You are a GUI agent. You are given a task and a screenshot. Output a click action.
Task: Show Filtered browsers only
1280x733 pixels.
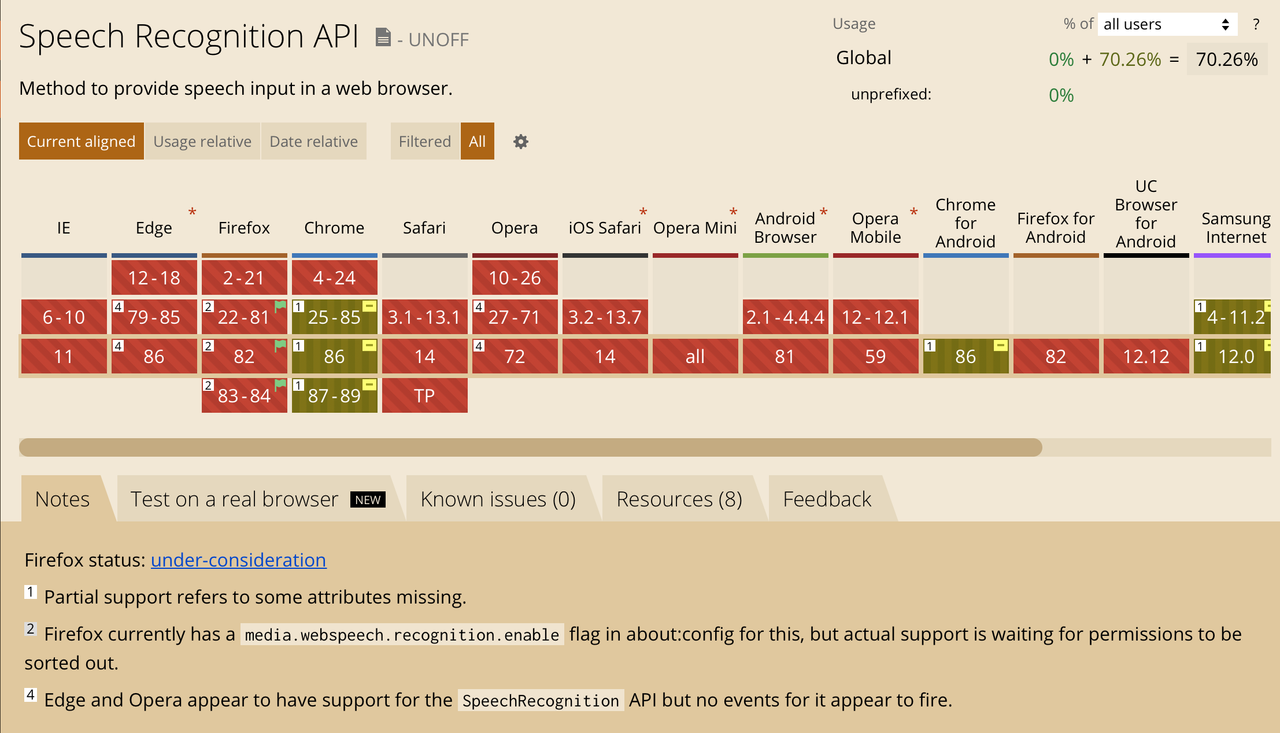pos(425,142)
